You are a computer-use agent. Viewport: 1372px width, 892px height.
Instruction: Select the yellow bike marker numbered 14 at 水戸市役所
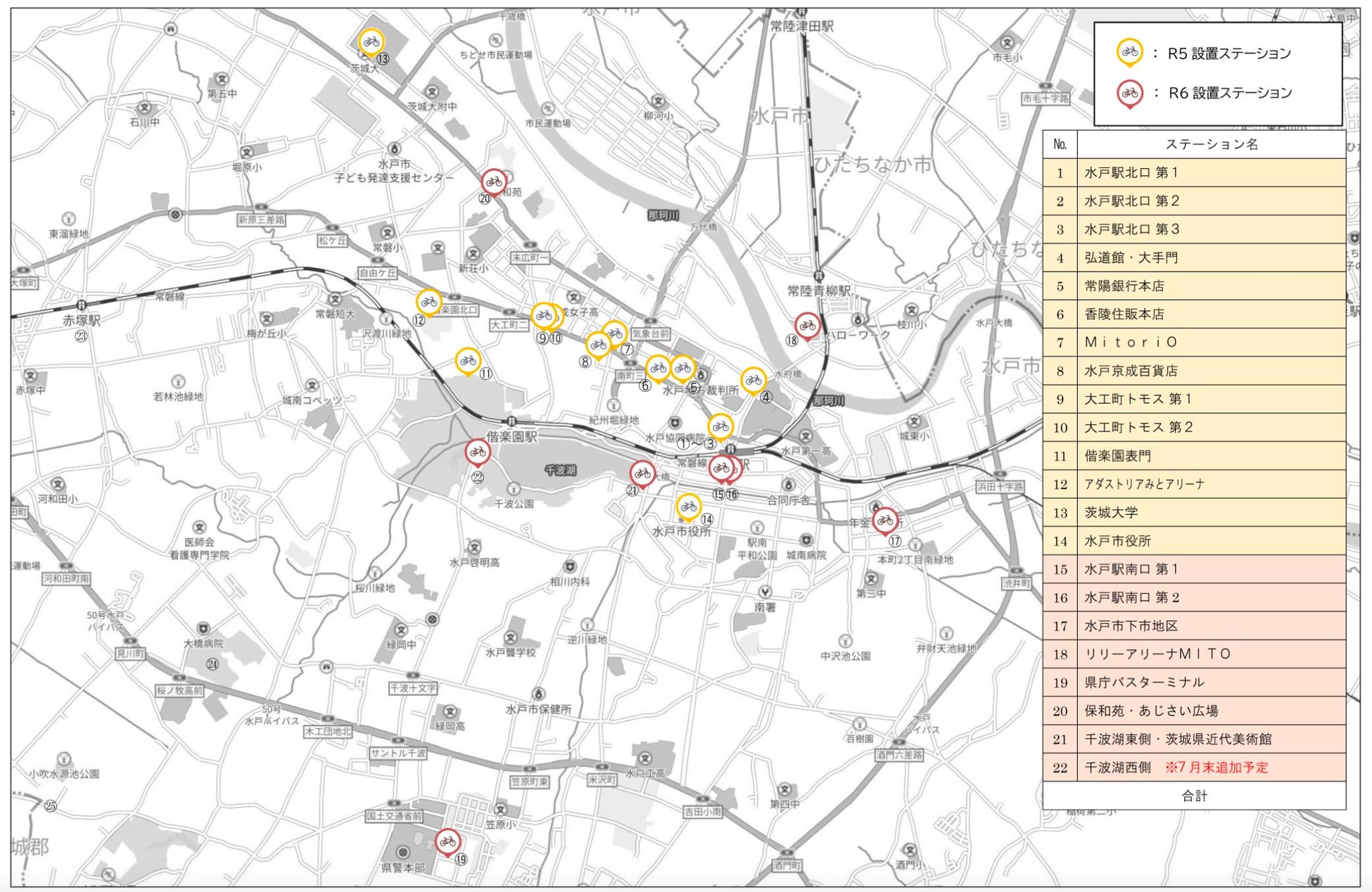click(689, 506)
